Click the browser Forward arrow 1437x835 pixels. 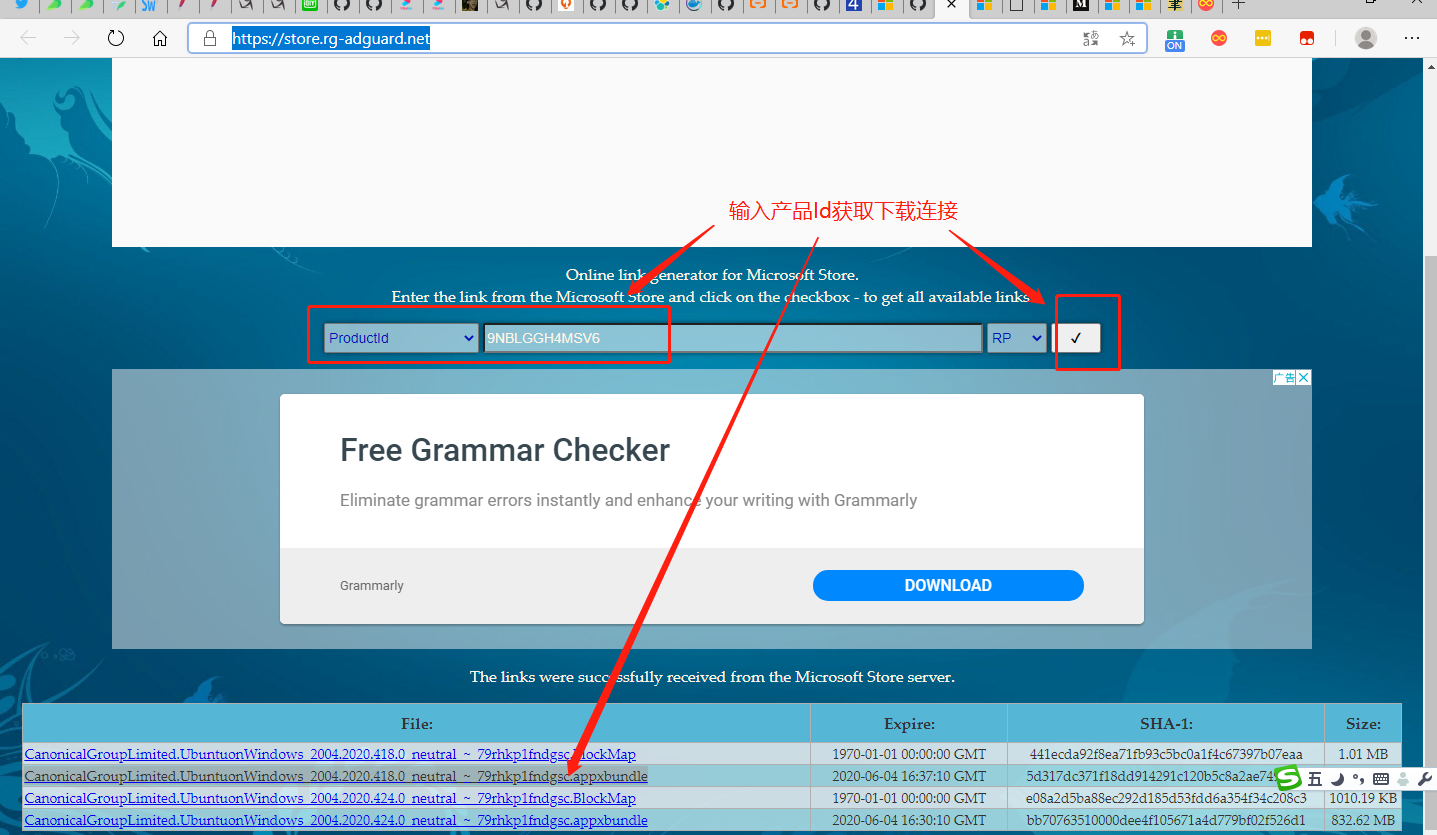click(72, 38)
